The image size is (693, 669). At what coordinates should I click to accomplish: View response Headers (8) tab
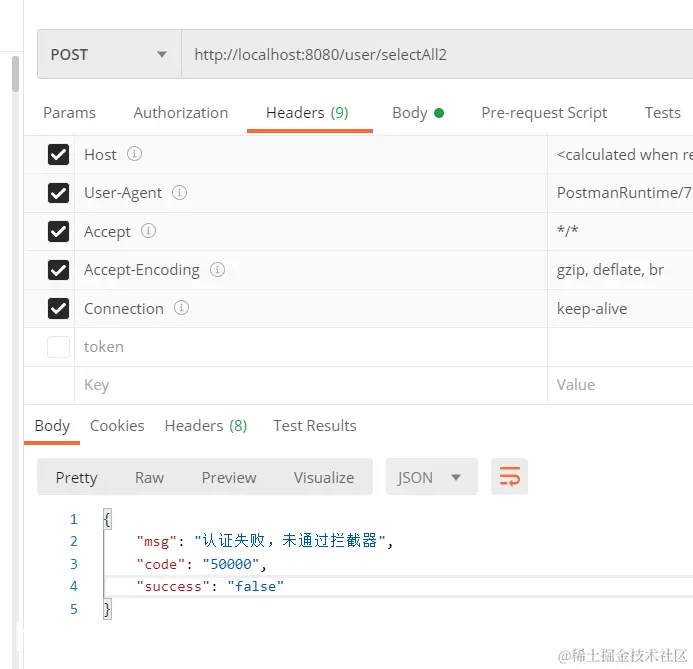click(206, 426)
